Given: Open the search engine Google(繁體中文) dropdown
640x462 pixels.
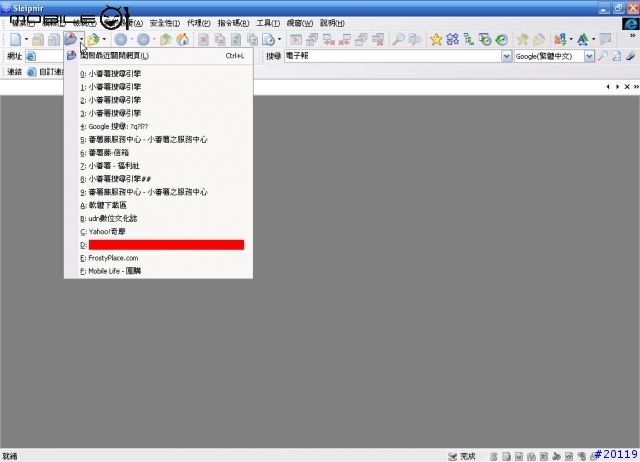Looking at the screenshot, I should (589, 56).
